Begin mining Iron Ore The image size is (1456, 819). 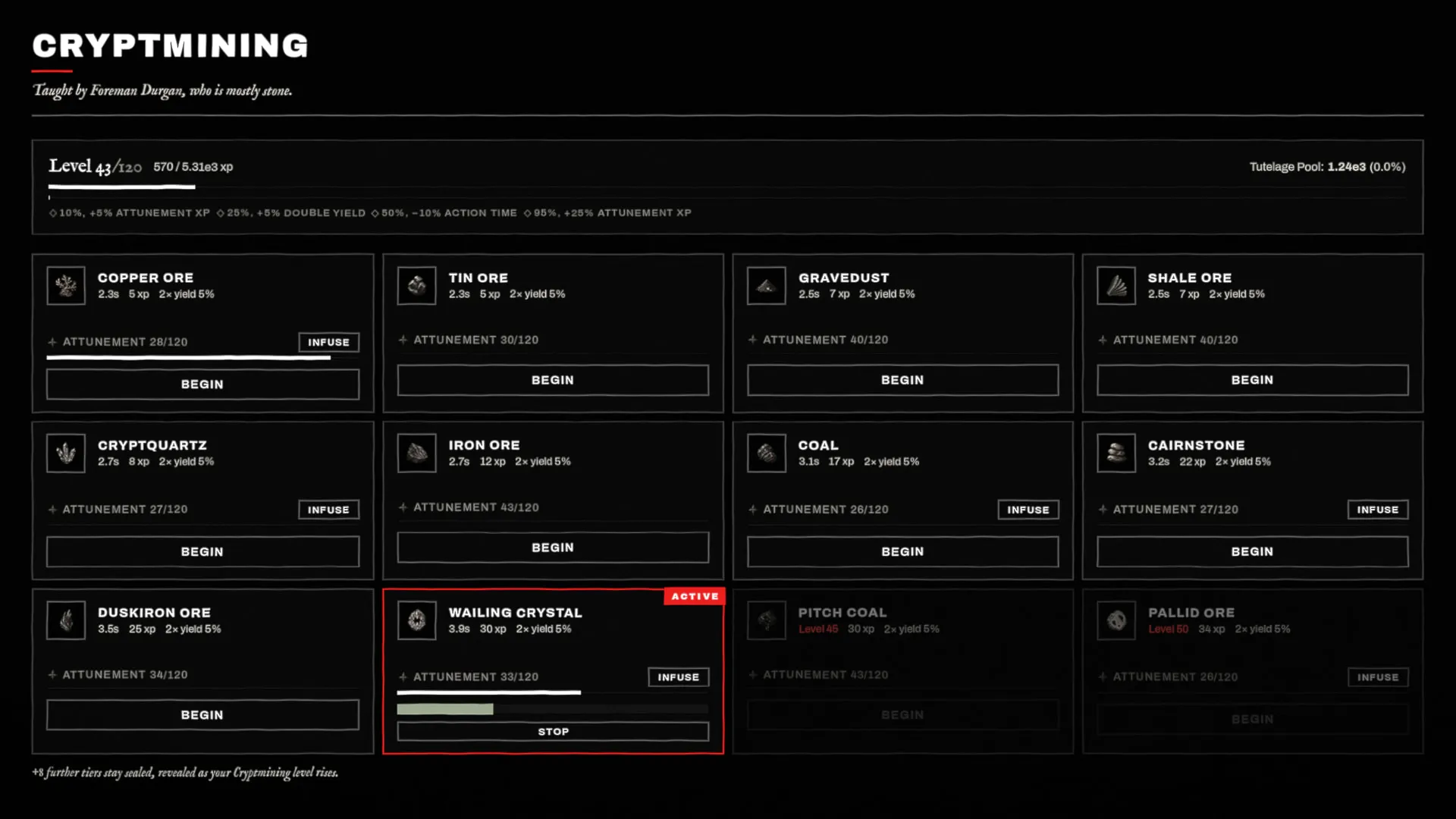[x=553, y=548]
